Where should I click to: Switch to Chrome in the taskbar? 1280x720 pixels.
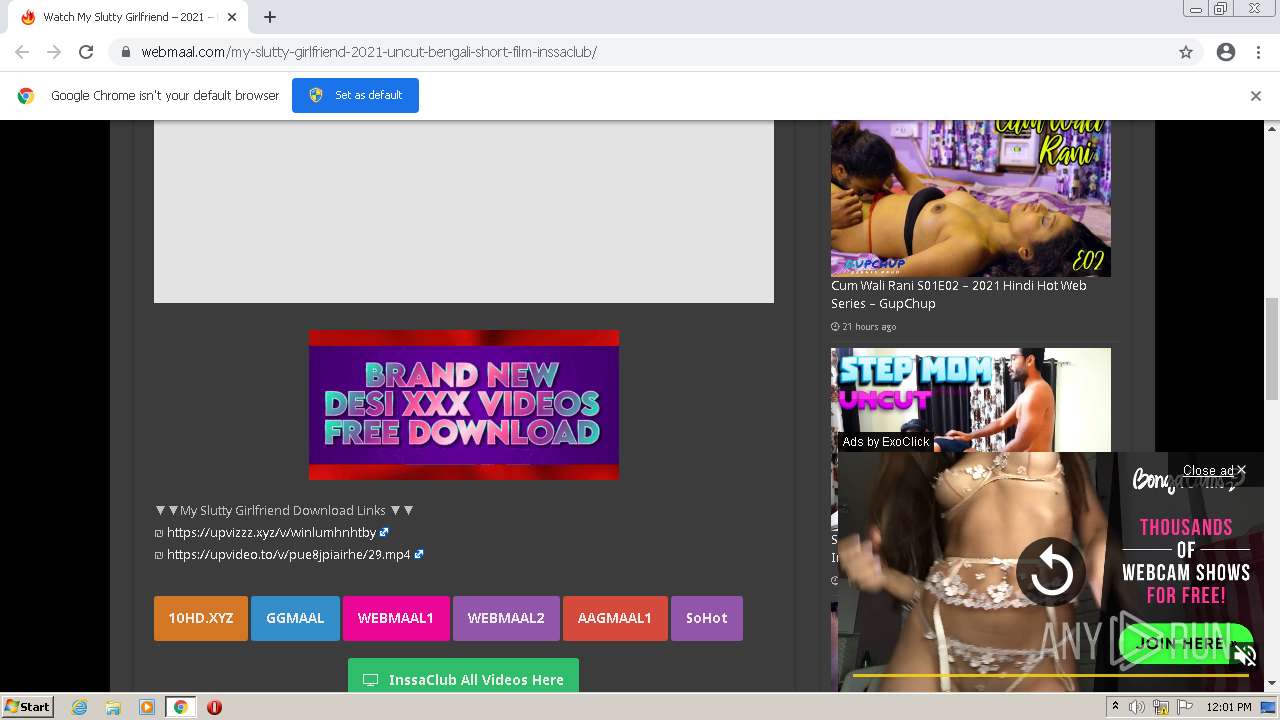click(x=181, y=707)
